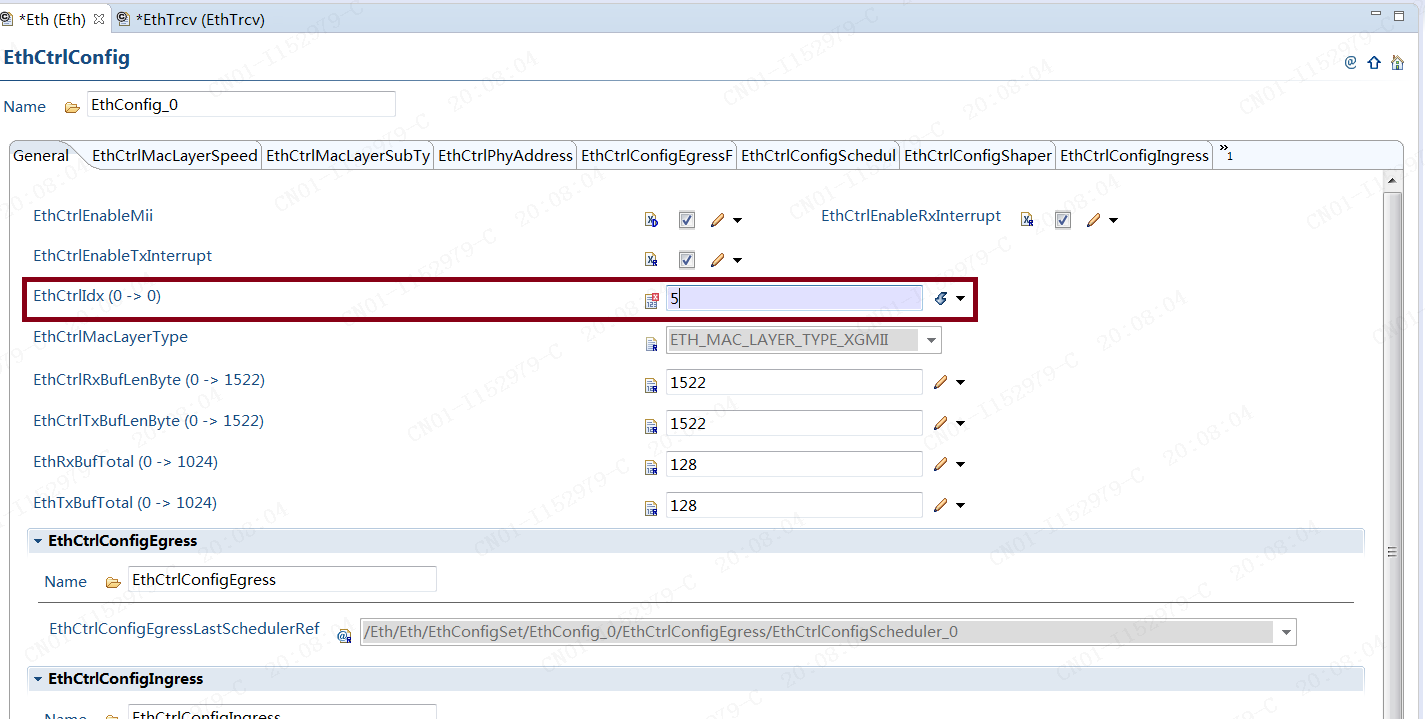The height and width of the screenshot is (719, 1425).
Task: Click the parameter icon left of EthCtrlEnableRxInterrupt checkbox
Action: [x=1027, y=220]
